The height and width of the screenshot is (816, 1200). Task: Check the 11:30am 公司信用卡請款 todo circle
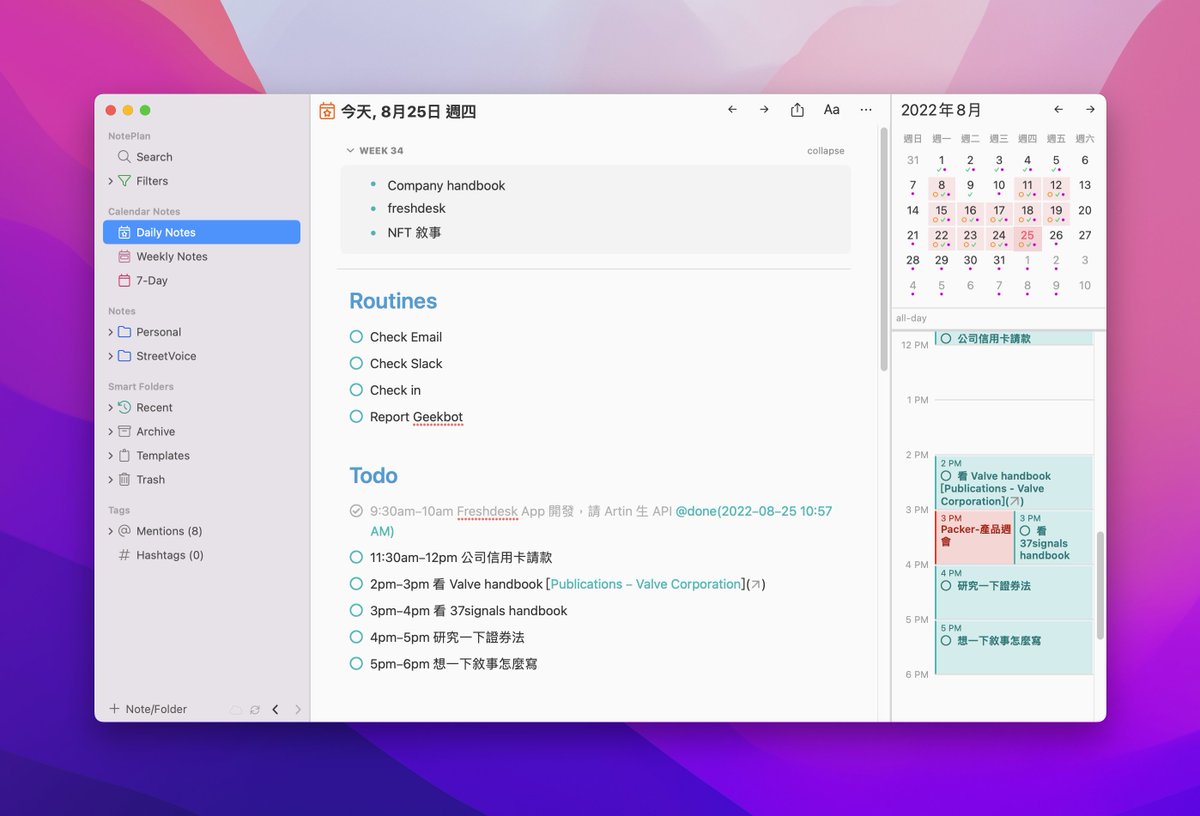click(x=356, y=557)
